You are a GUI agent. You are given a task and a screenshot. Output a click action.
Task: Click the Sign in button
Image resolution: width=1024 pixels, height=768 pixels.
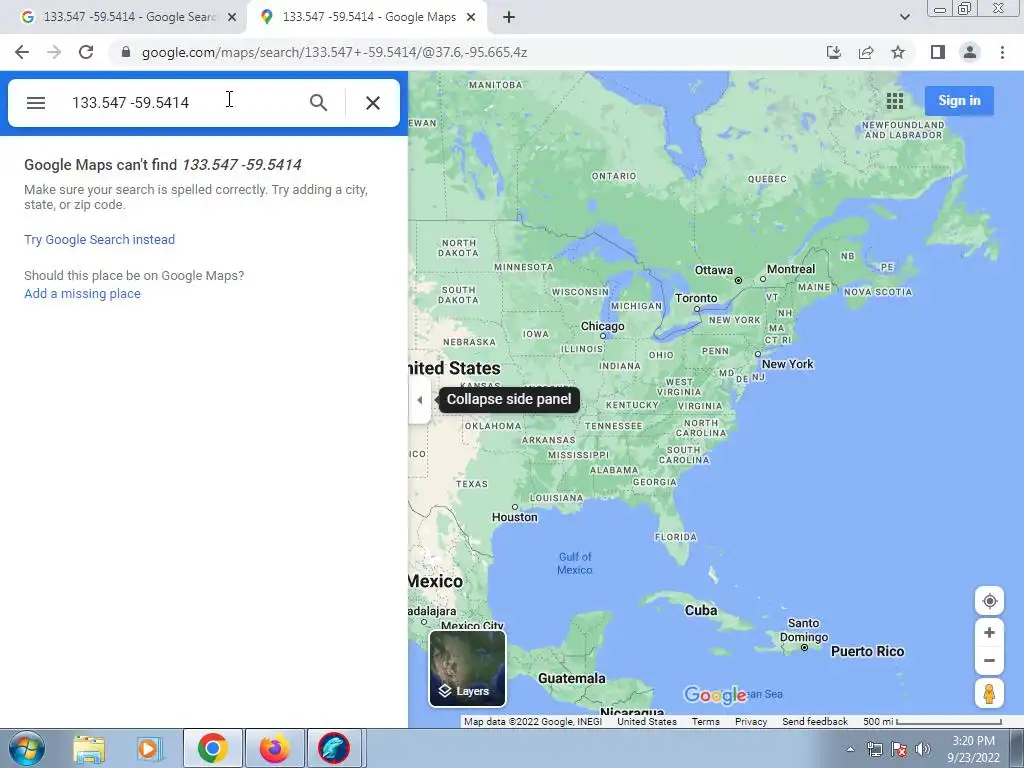(x=959, y=101)
